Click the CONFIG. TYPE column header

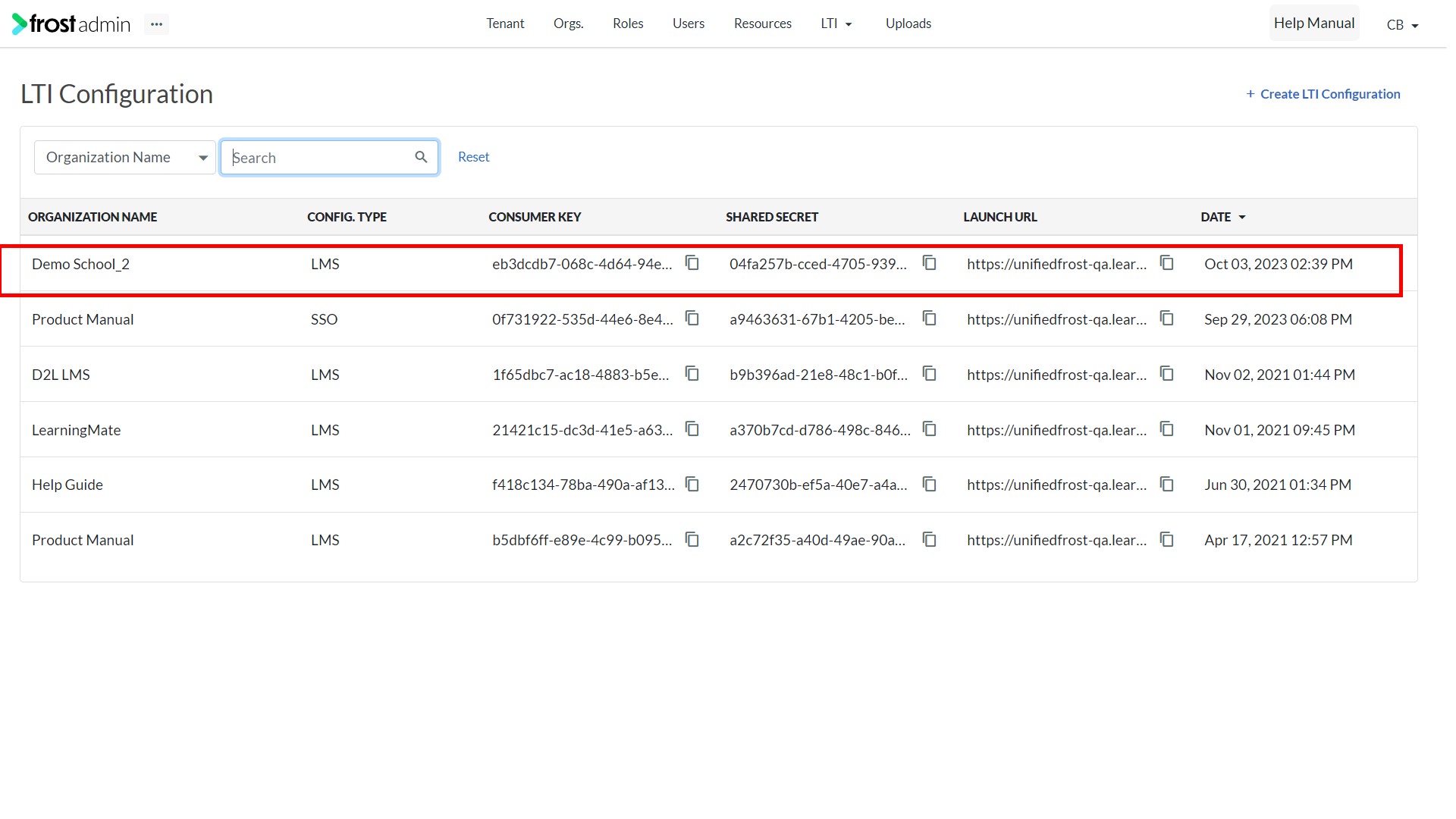tap(347, 217)
